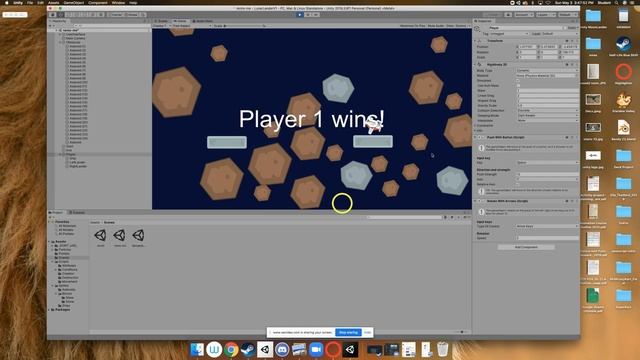Click the Add Component button

pyautogui.click(x=526, y=247)
